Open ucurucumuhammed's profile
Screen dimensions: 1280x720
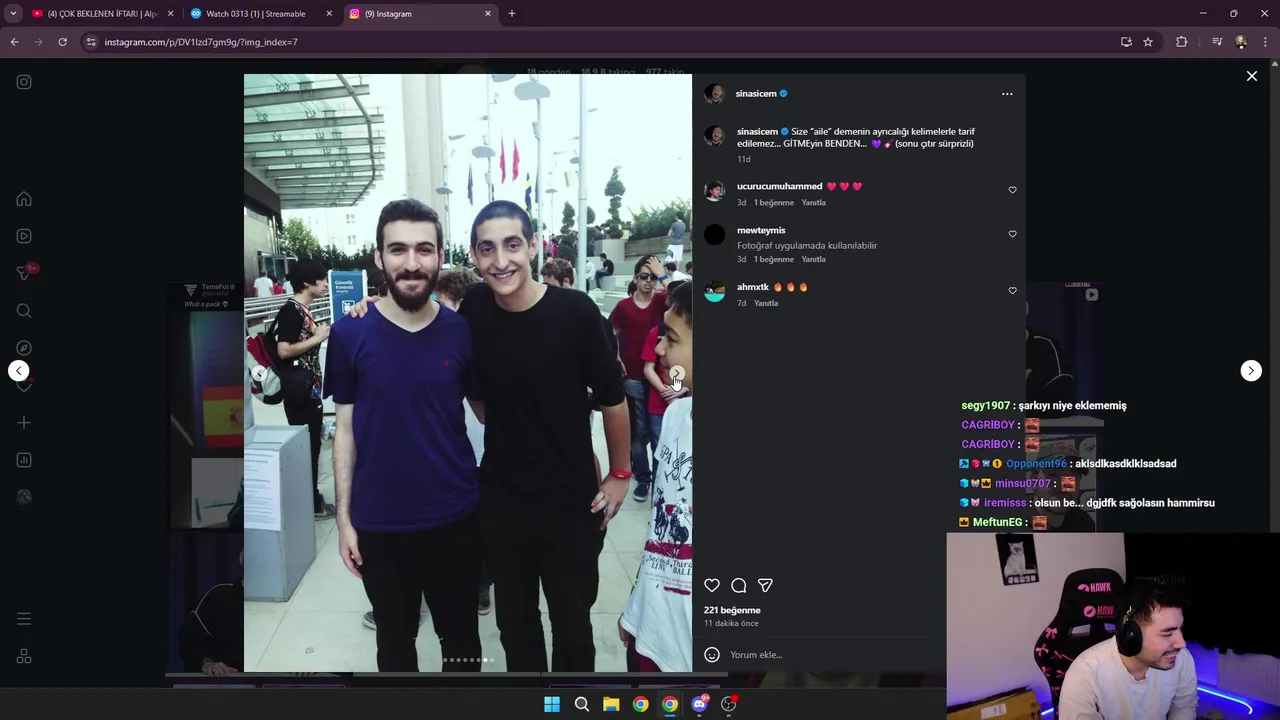pos(779,187)
